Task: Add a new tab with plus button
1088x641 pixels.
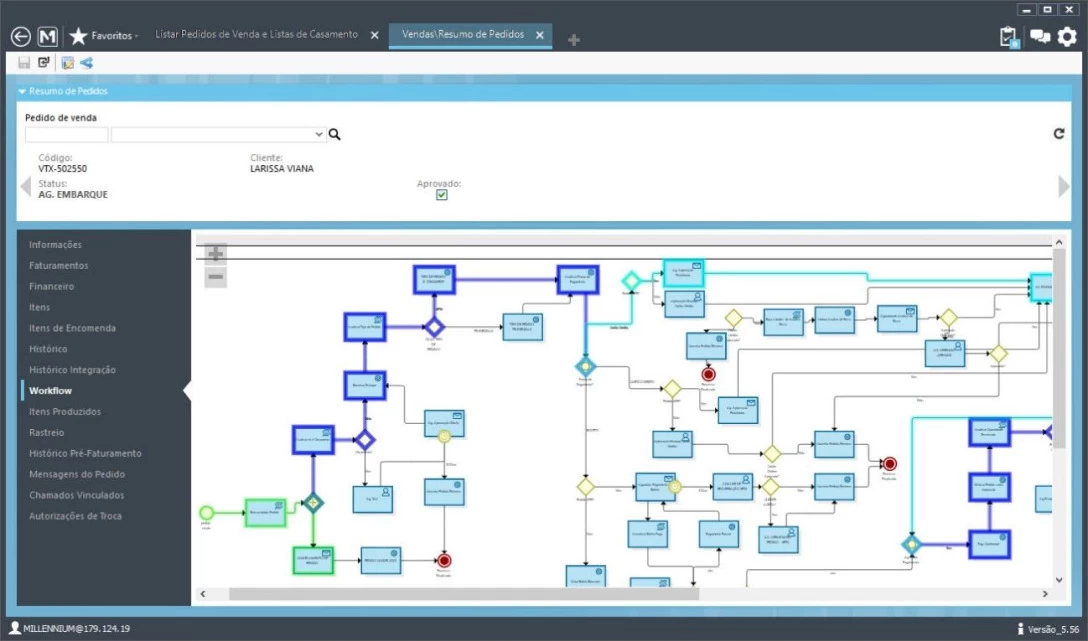Action: pos(574,40)
